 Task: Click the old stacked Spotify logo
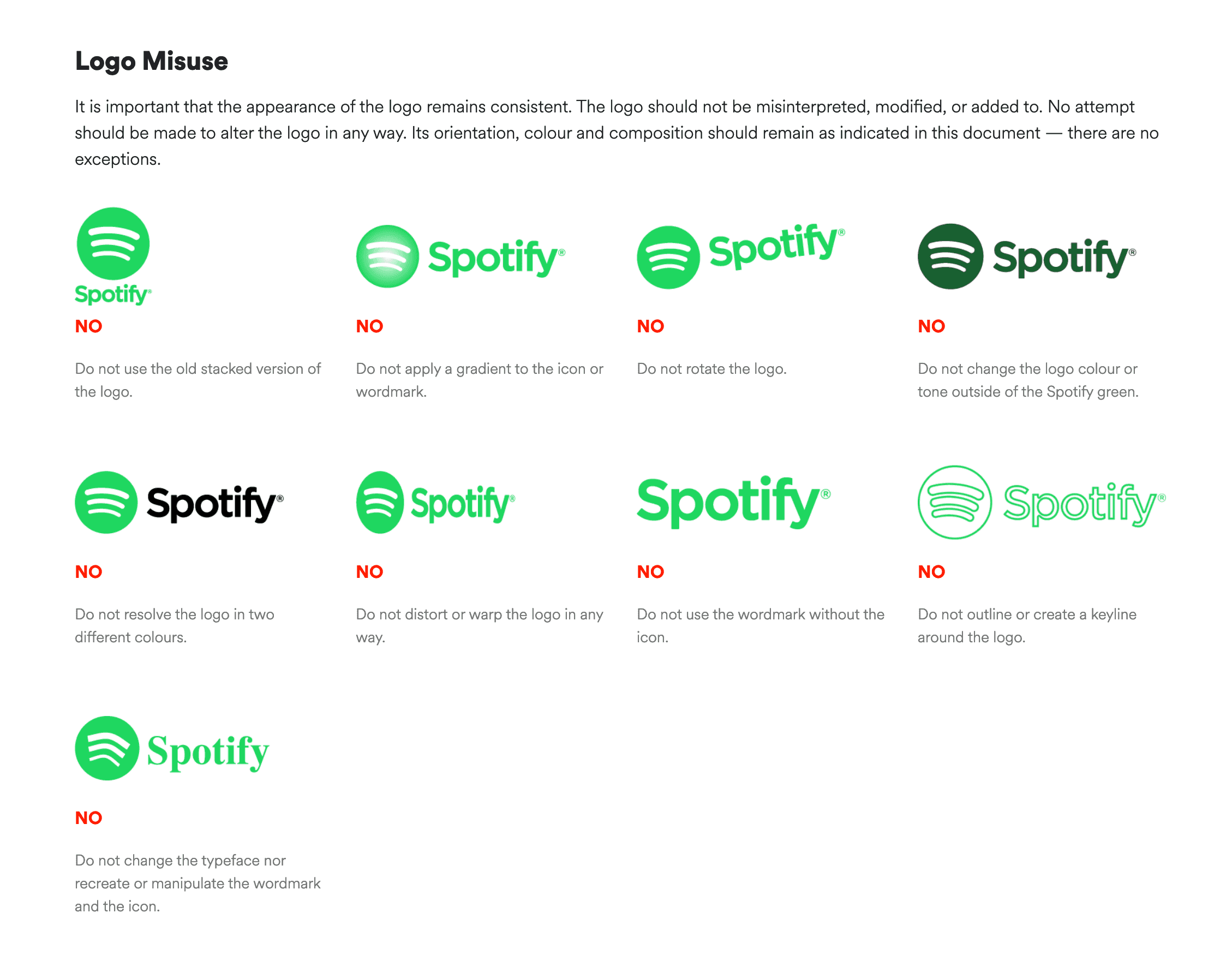[x=113, y=256]
